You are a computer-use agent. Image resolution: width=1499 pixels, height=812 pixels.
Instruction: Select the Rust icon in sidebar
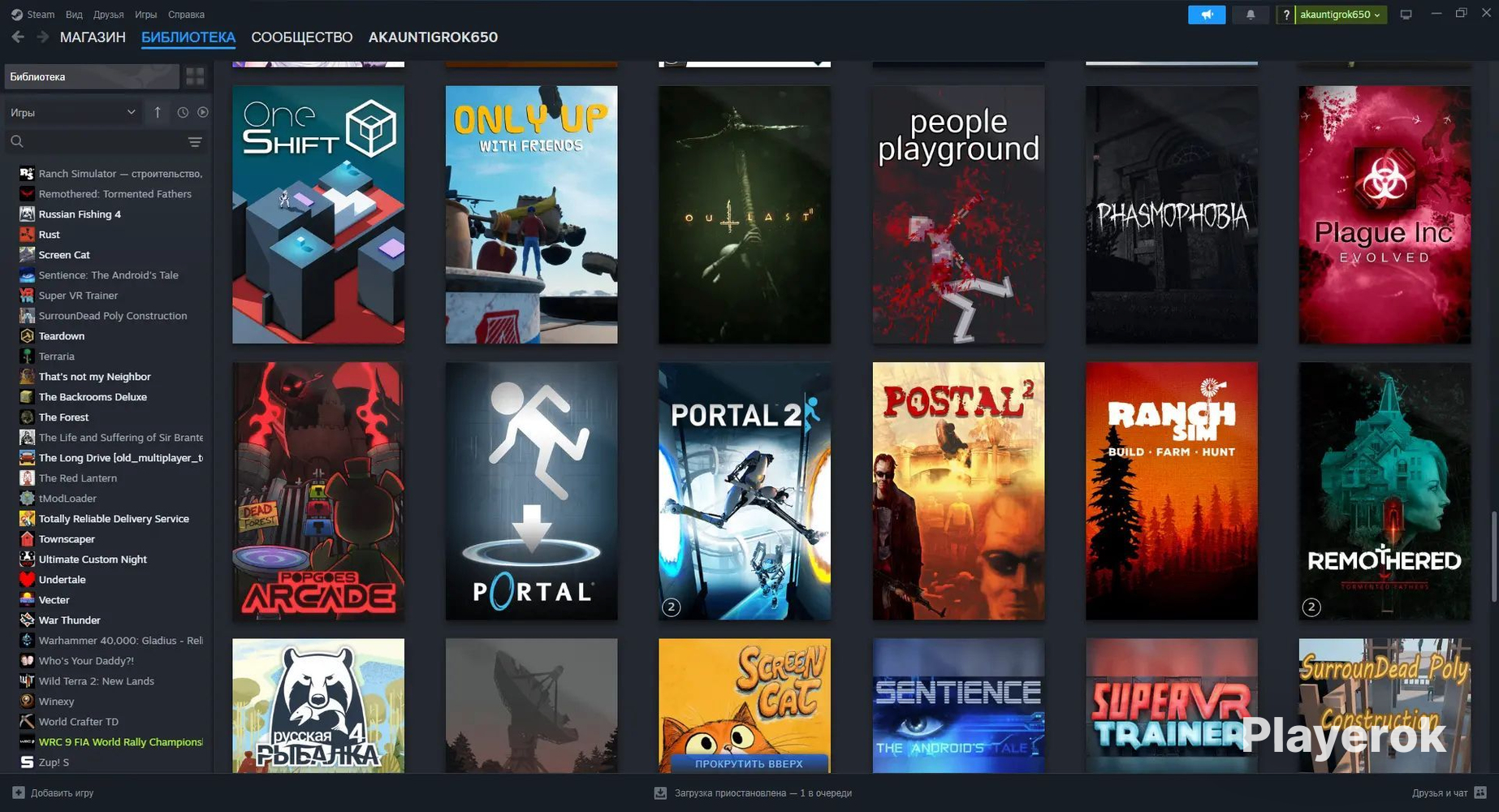tap(27, 235)
